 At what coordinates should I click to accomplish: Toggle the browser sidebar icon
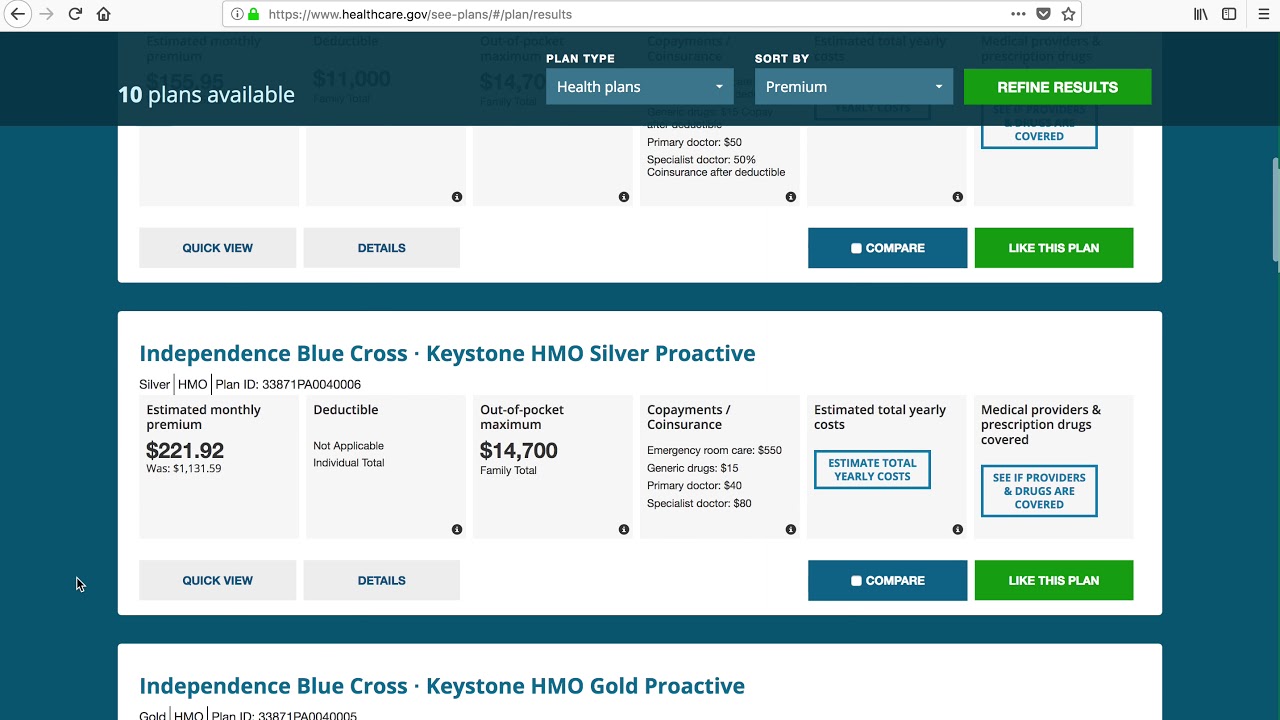(1229, 14)
